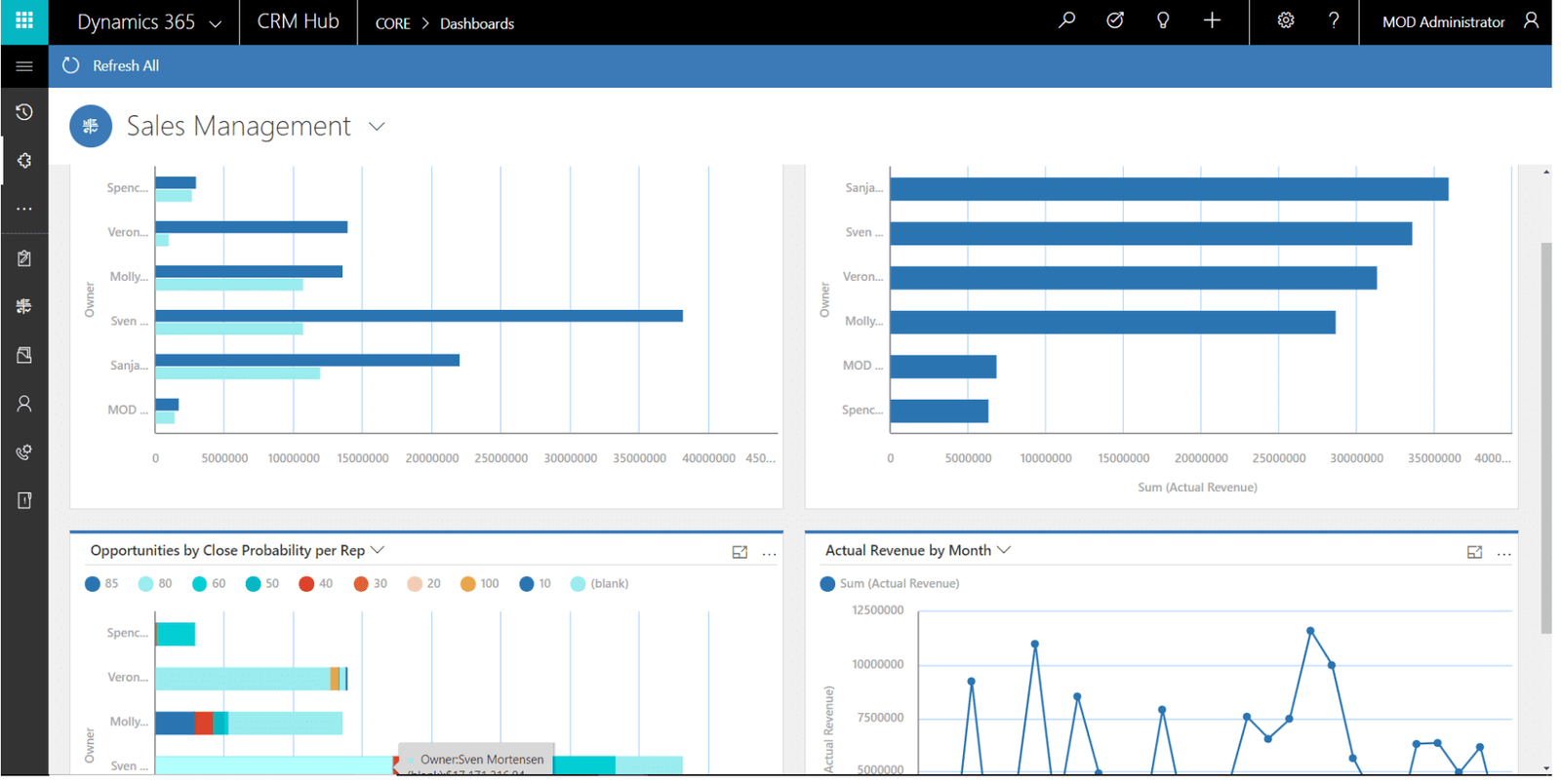Open the activities clipboard icon in sidebar
This screenshot has width=1561, height=784.
click(x=24, y=258)
